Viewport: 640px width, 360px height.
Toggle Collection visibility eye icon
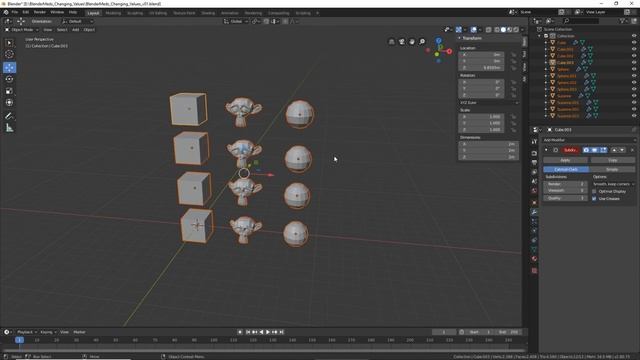[x=634, y=36]
